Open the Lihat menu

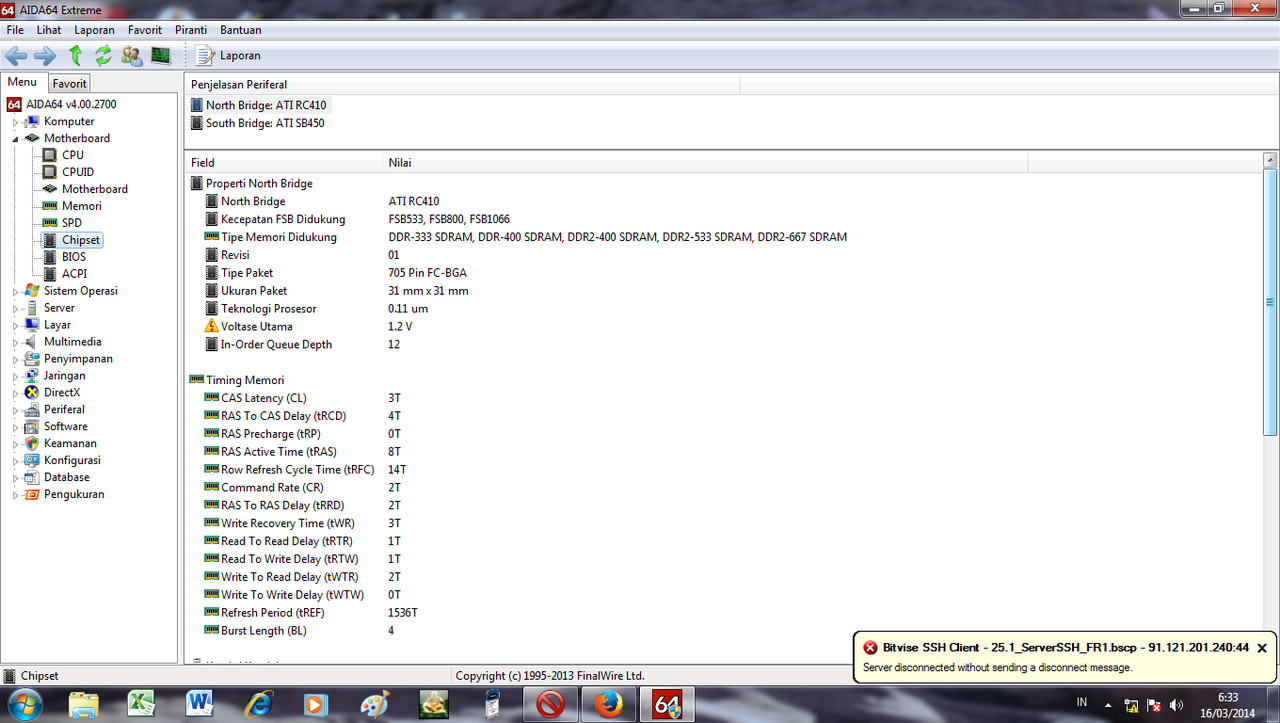tap(49, 30)
